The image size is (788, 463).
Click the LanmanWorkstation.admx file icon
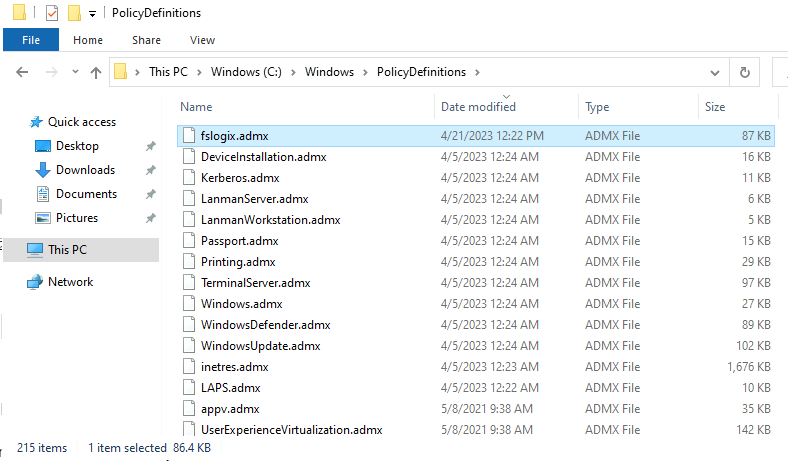pyautogui.click(x=189, y=219)
